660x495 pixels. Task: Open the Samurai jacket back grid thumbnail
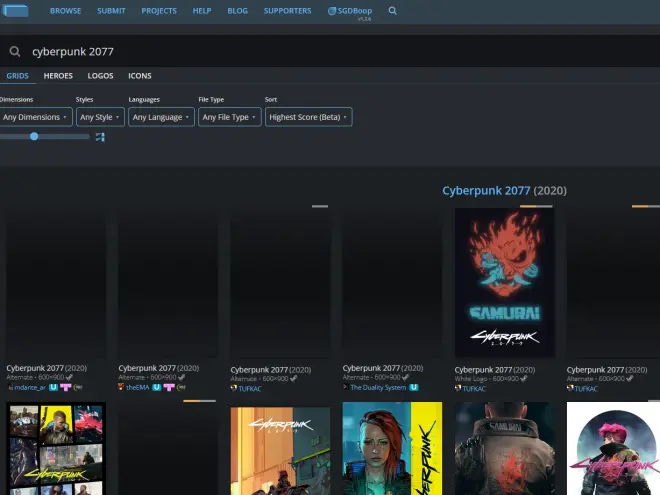pyautogui.click(x=504, y=449)
